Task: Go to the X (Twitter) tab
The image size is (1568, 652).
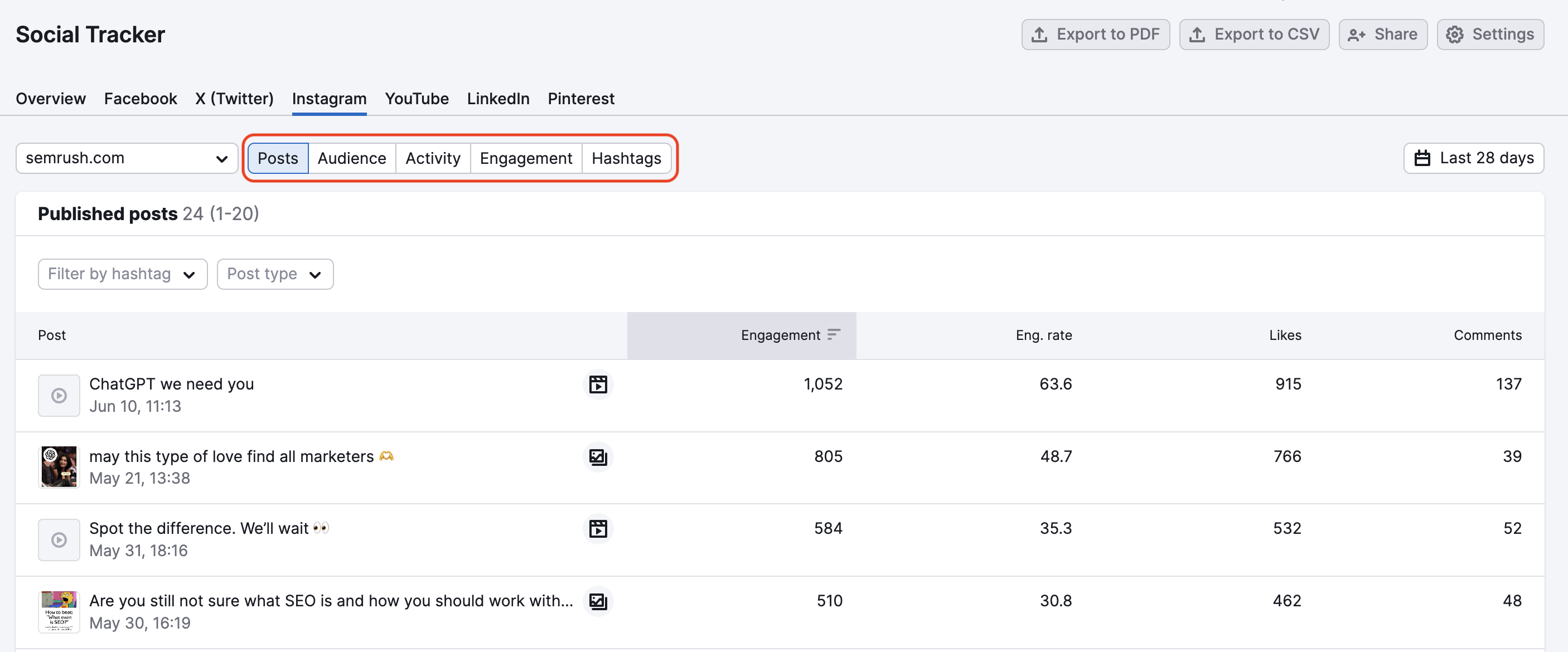Action: [234, 99]
